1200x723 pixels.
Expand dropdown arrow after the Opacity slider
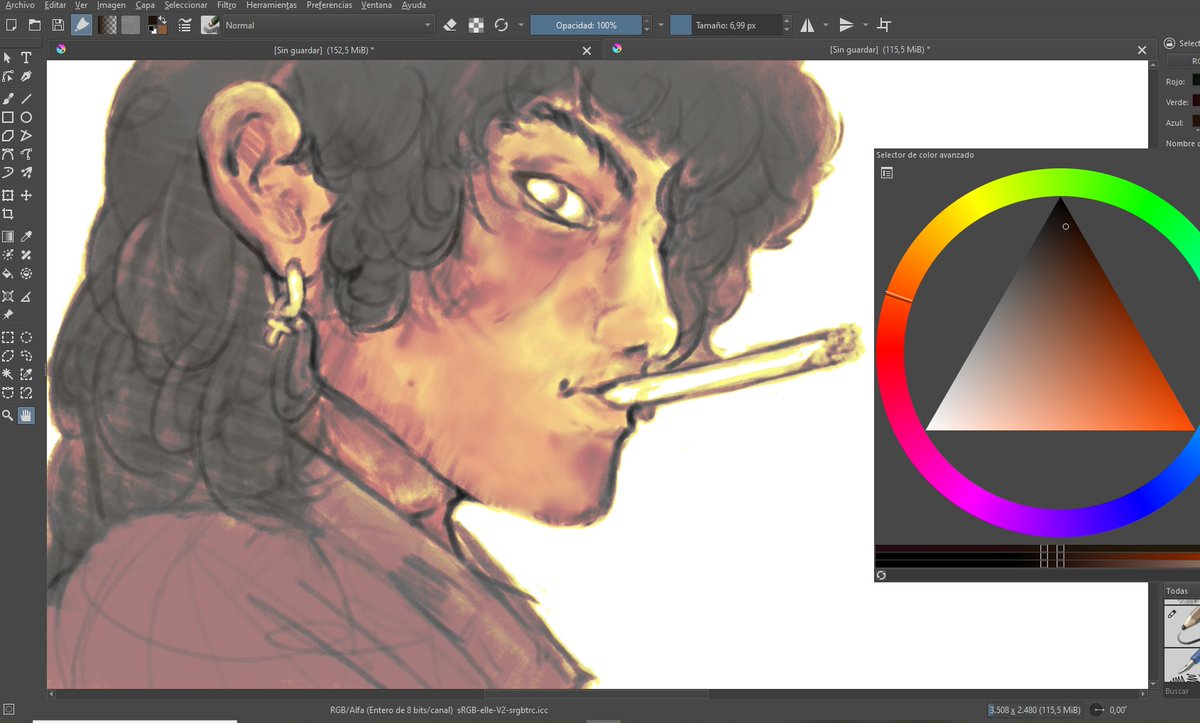660,24
